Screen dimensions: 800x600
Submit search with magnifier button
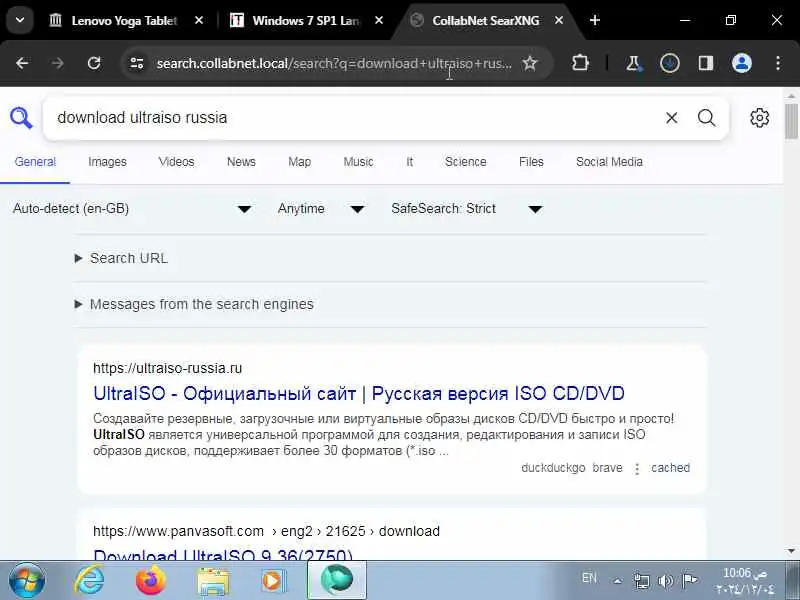click(707, 118)
